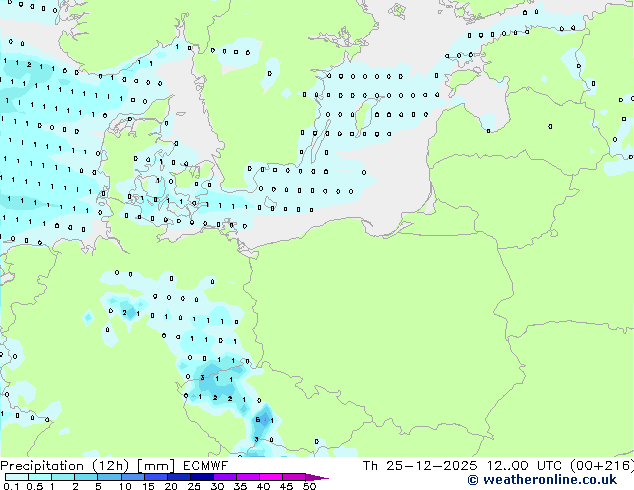Select the legend value '25'

click(194, 486)
